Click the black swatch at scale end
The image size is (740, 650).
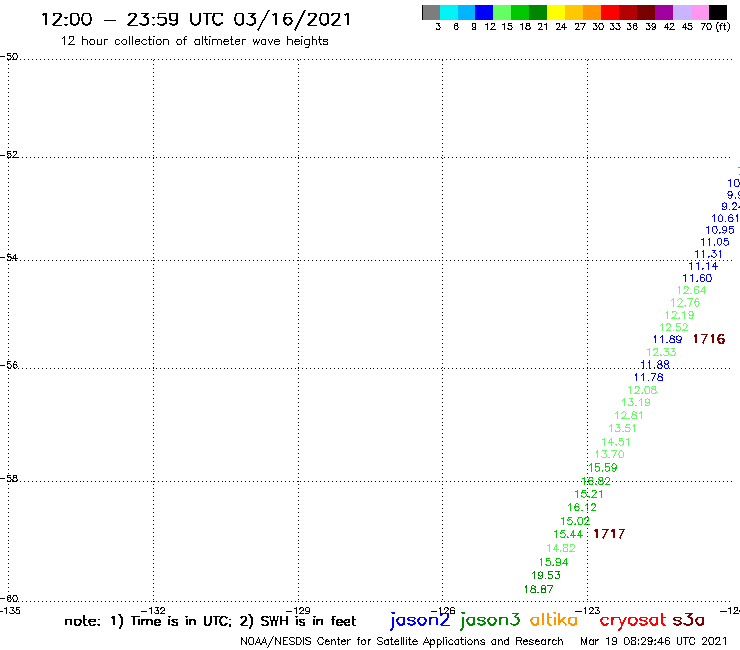(718, 12)
